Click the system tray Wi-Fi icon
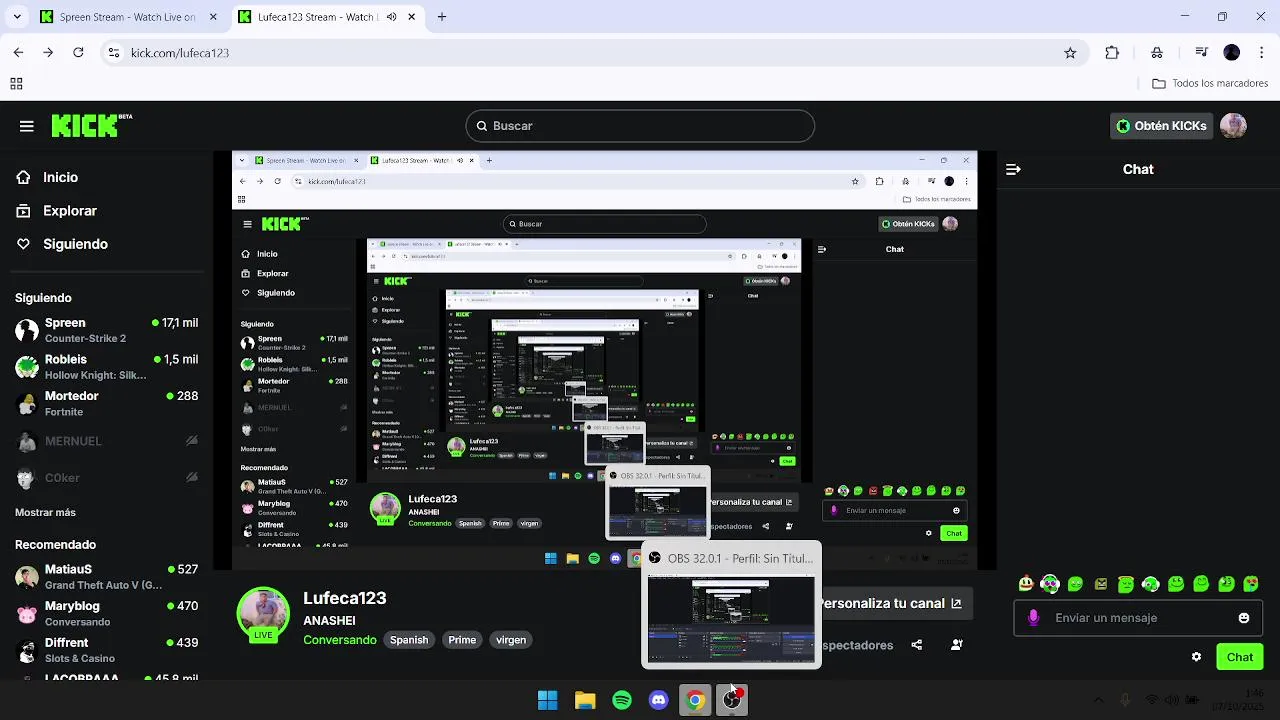Screen dimensions: 1280x720 pos(1151,700)
